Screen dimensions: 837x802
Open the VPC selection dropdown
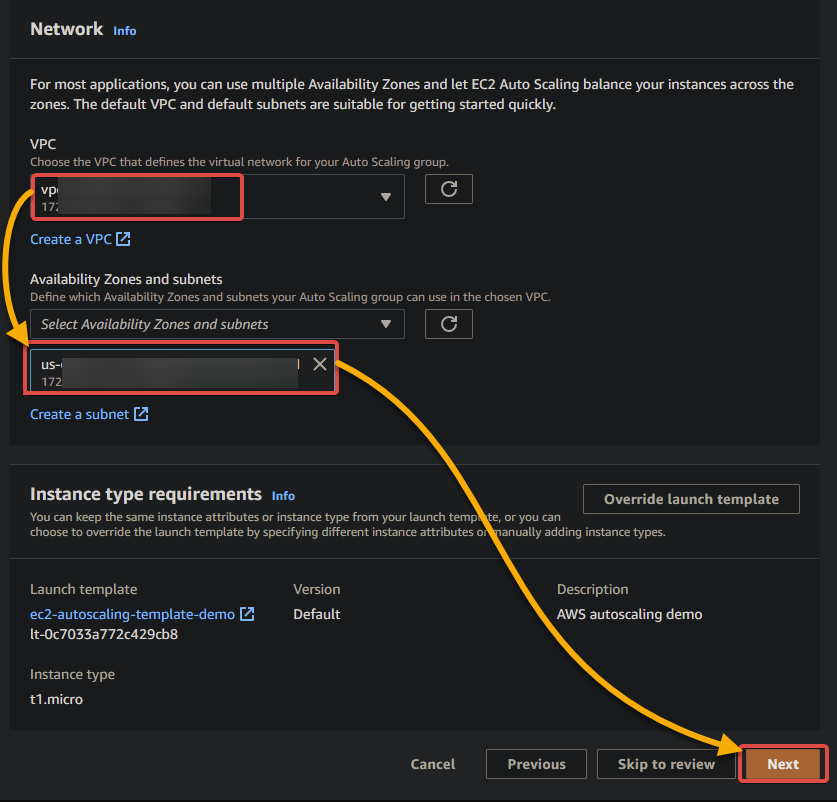click(217, 196)
